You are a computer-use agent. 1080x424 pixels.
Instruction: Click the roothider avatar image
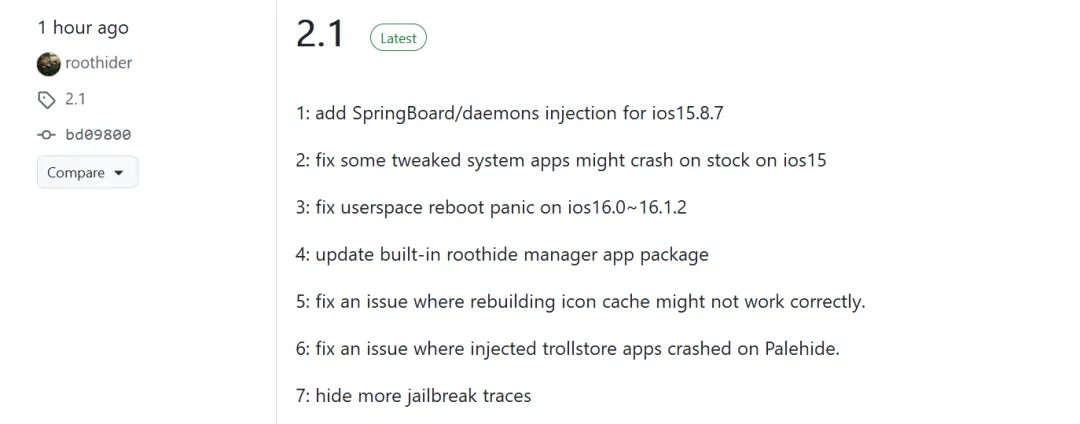(48, 64)
